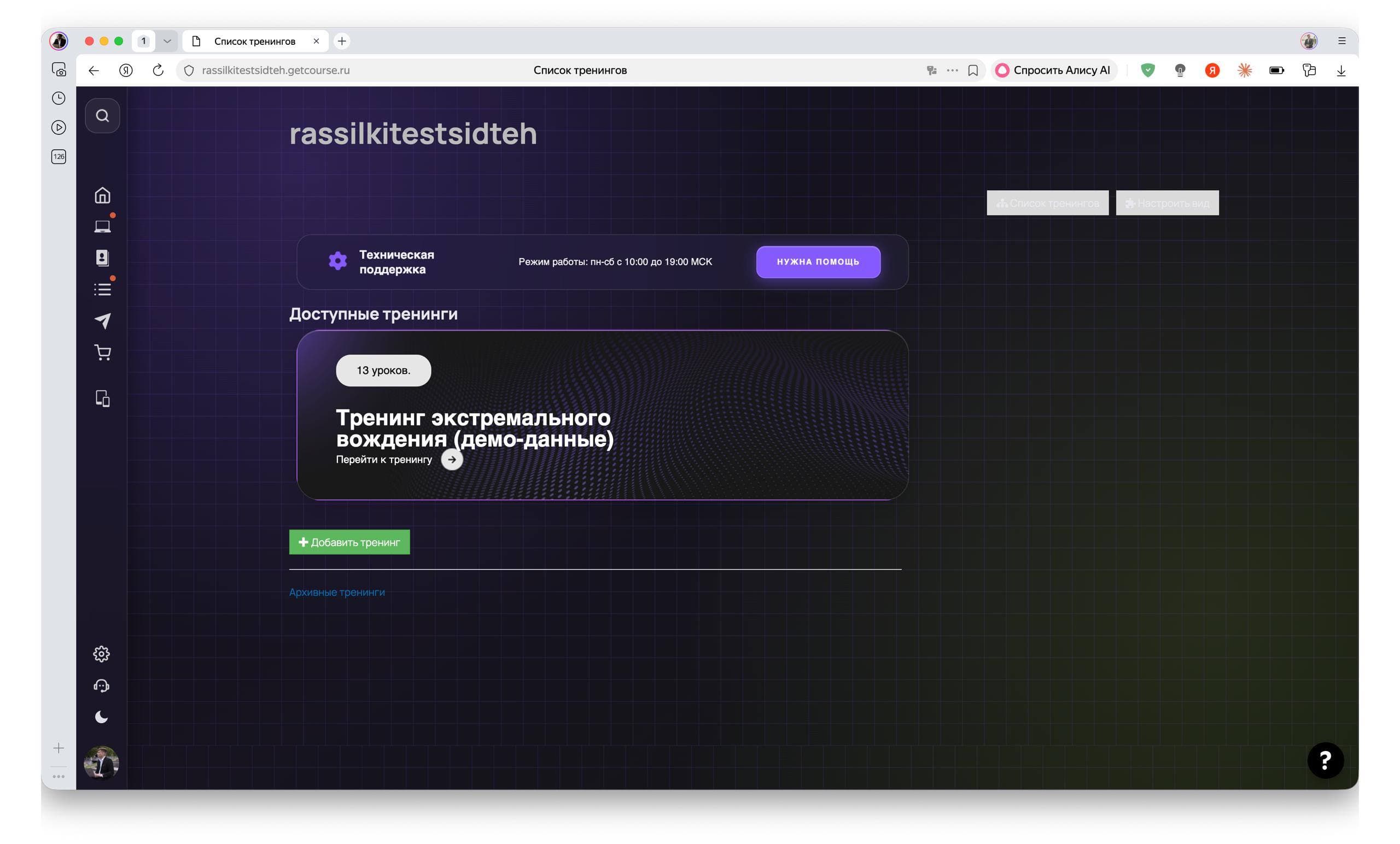
Task: Open the task list icon in sidebar
Action: 102,290
